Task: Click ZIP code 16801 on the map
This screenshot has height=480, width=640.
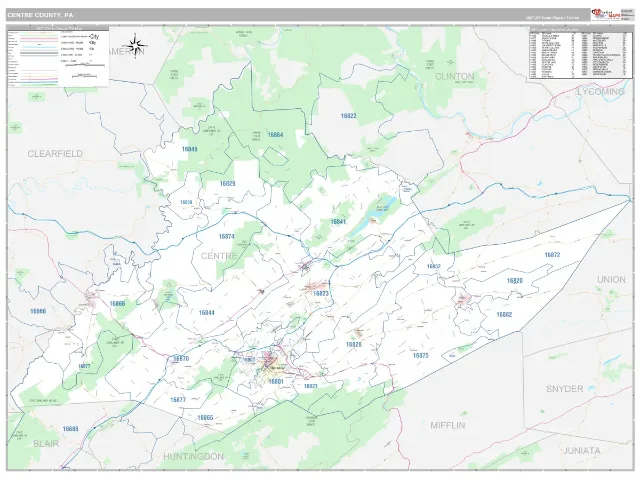Action: click(x=276, y=382)
